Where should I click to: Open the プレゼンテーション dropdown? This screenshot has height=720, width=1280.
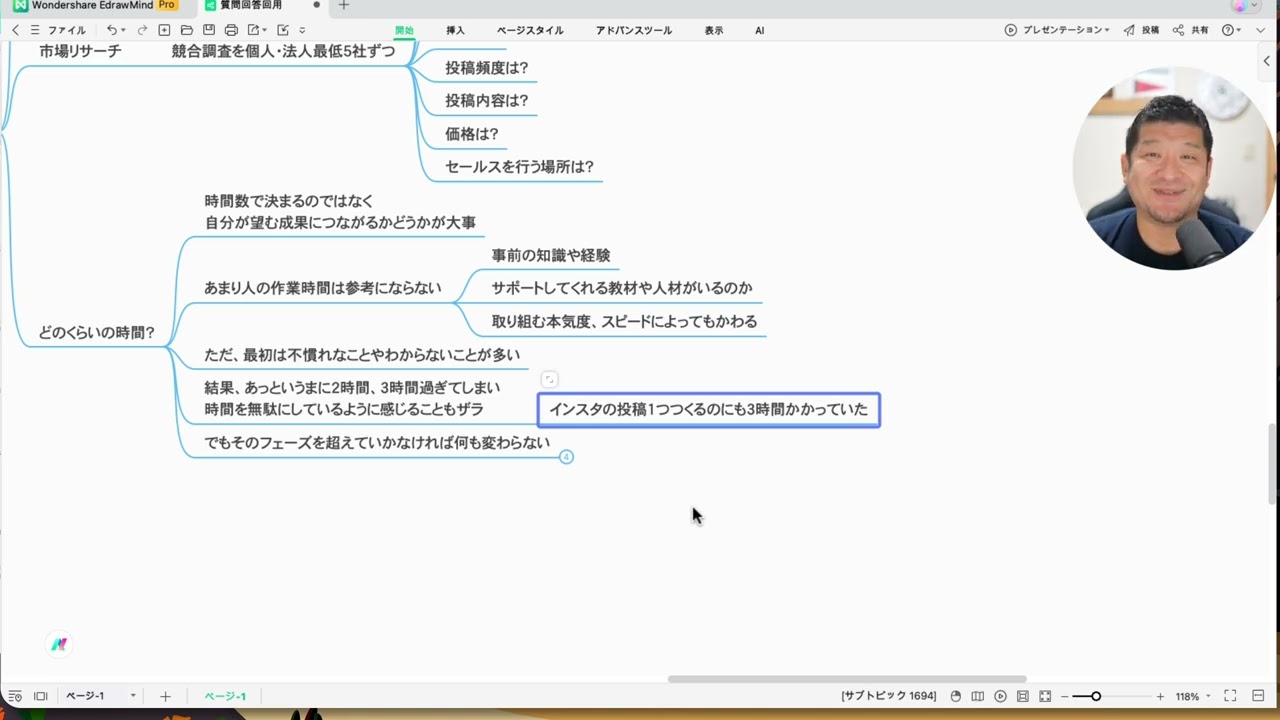coord(1058,30)
